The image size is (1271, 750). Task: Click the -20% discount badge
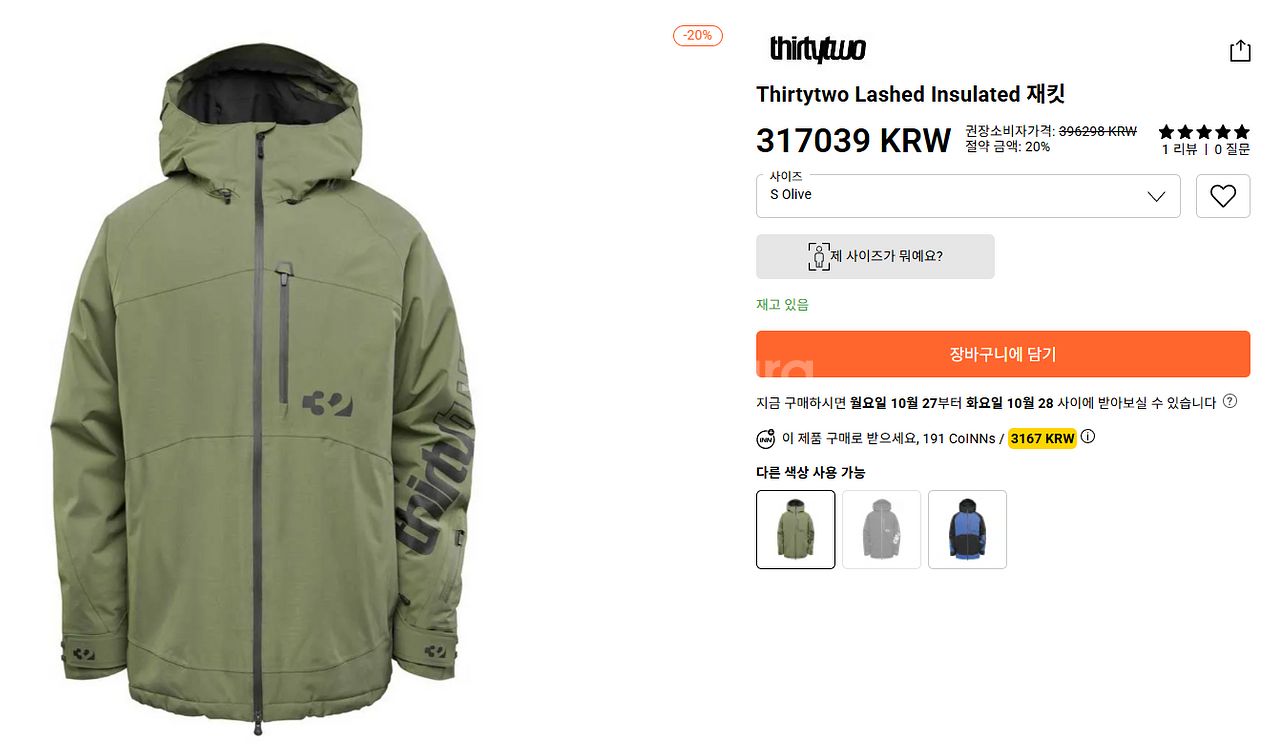697,35
